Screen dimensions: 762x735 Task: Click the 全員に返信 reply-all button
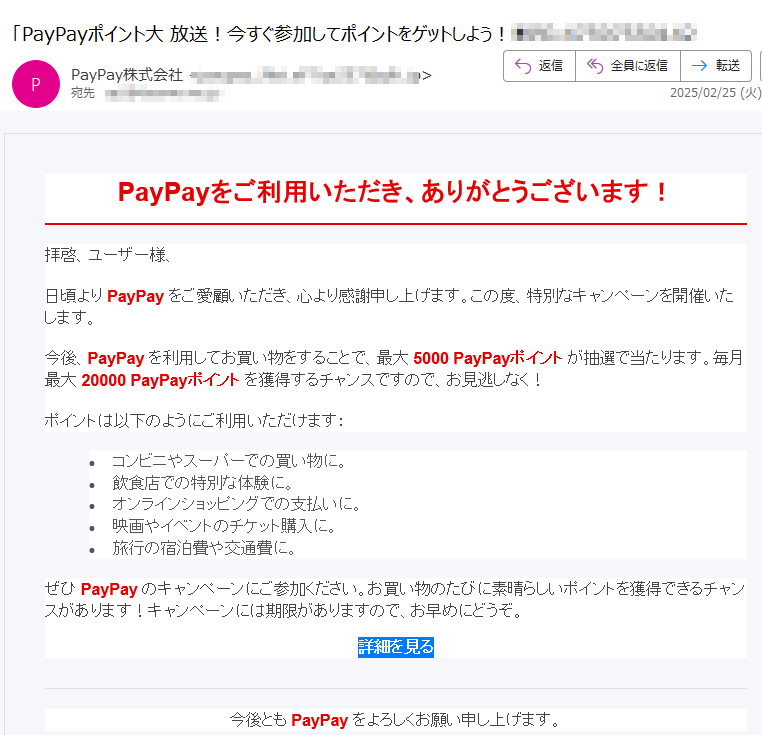(x=627, y=66)
